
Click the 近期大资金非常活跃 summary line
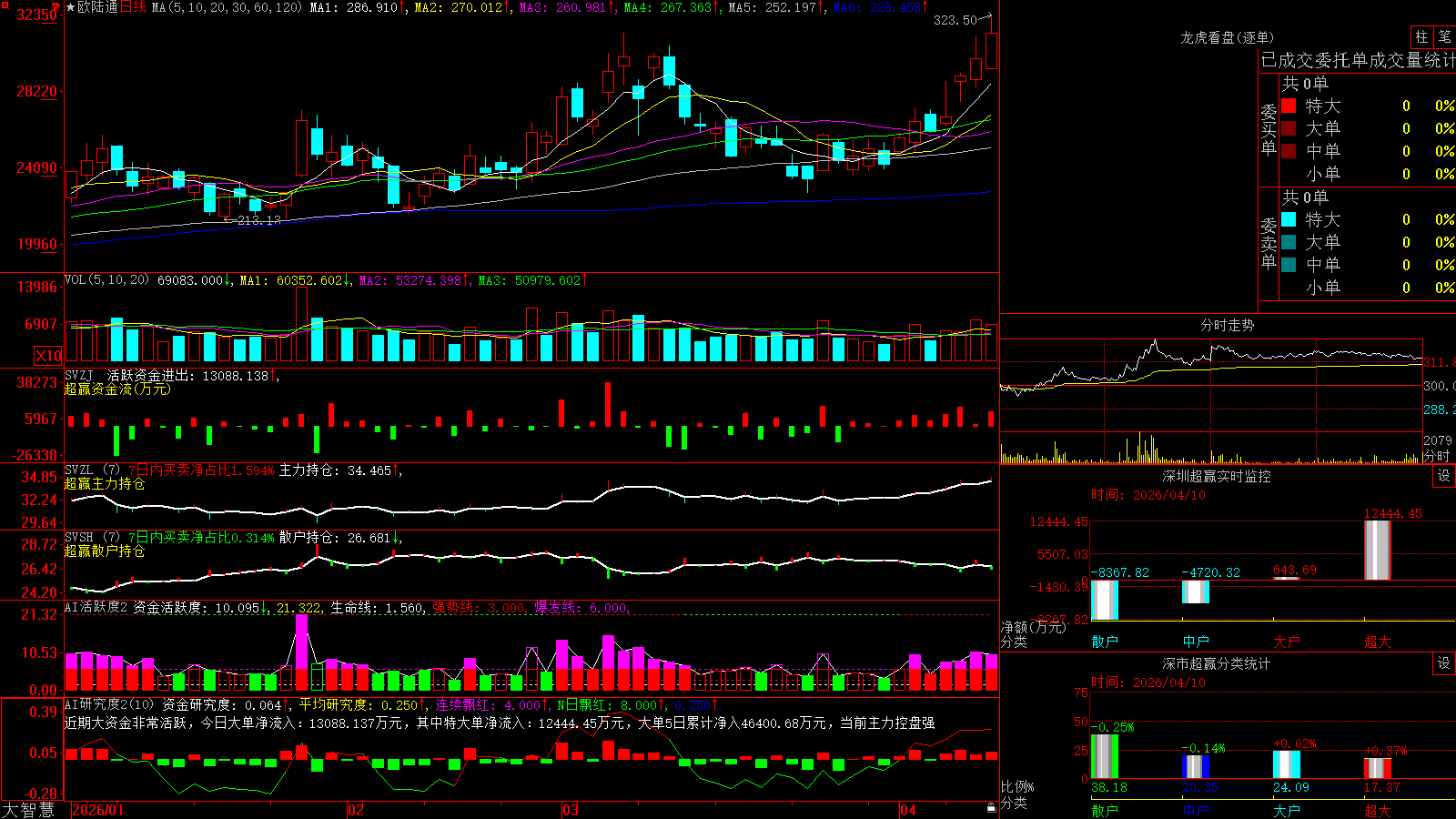pyautogui.click(x=500, y=723)
